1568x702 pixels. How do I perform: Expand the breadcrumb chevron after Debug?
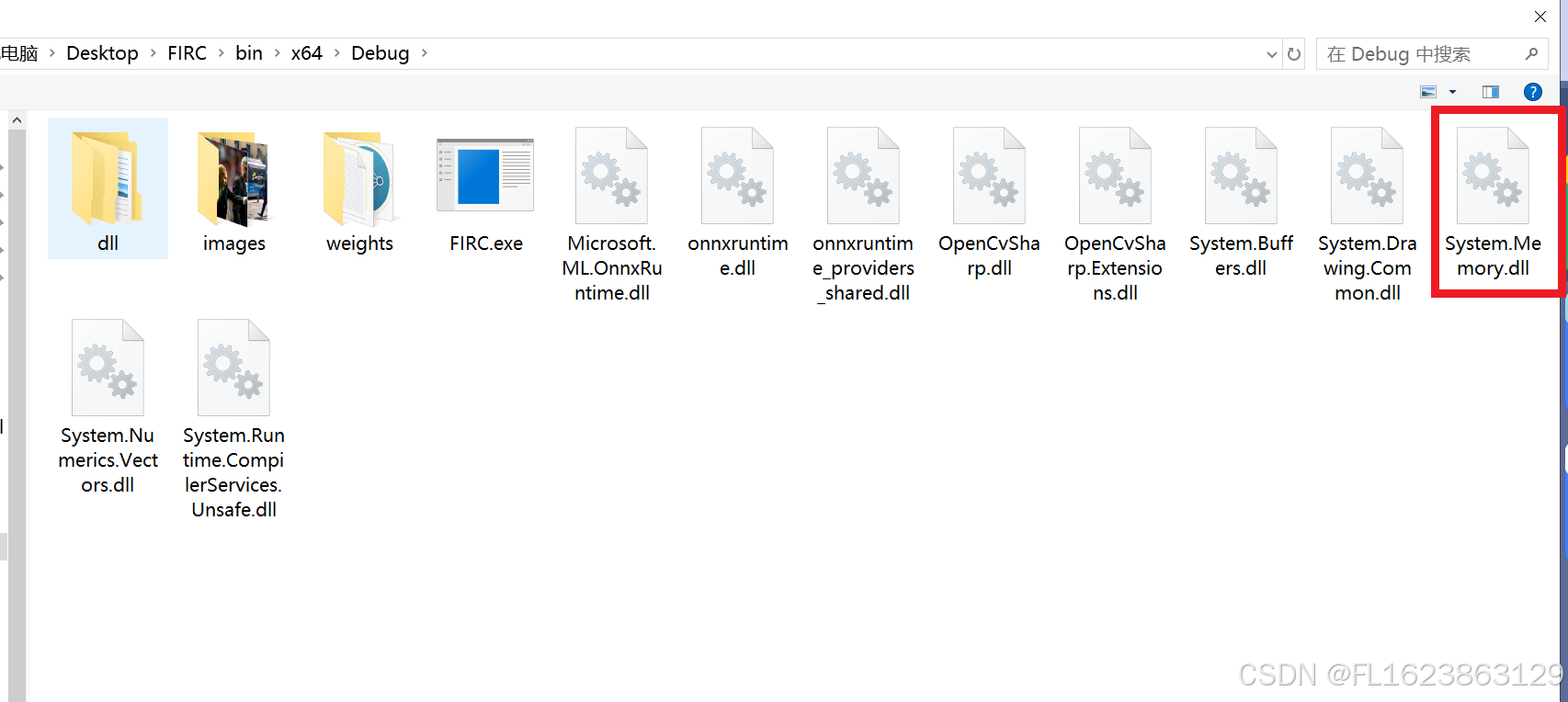pos(424,53)
